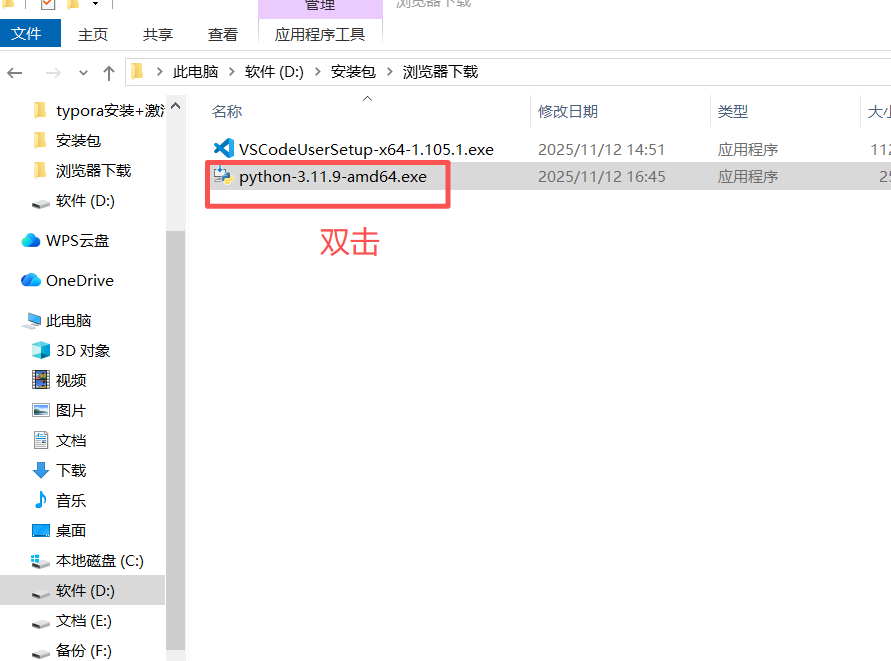Select 此电脑 in the navigation pane
Viewport: 891px width, 661px height.
68,321
